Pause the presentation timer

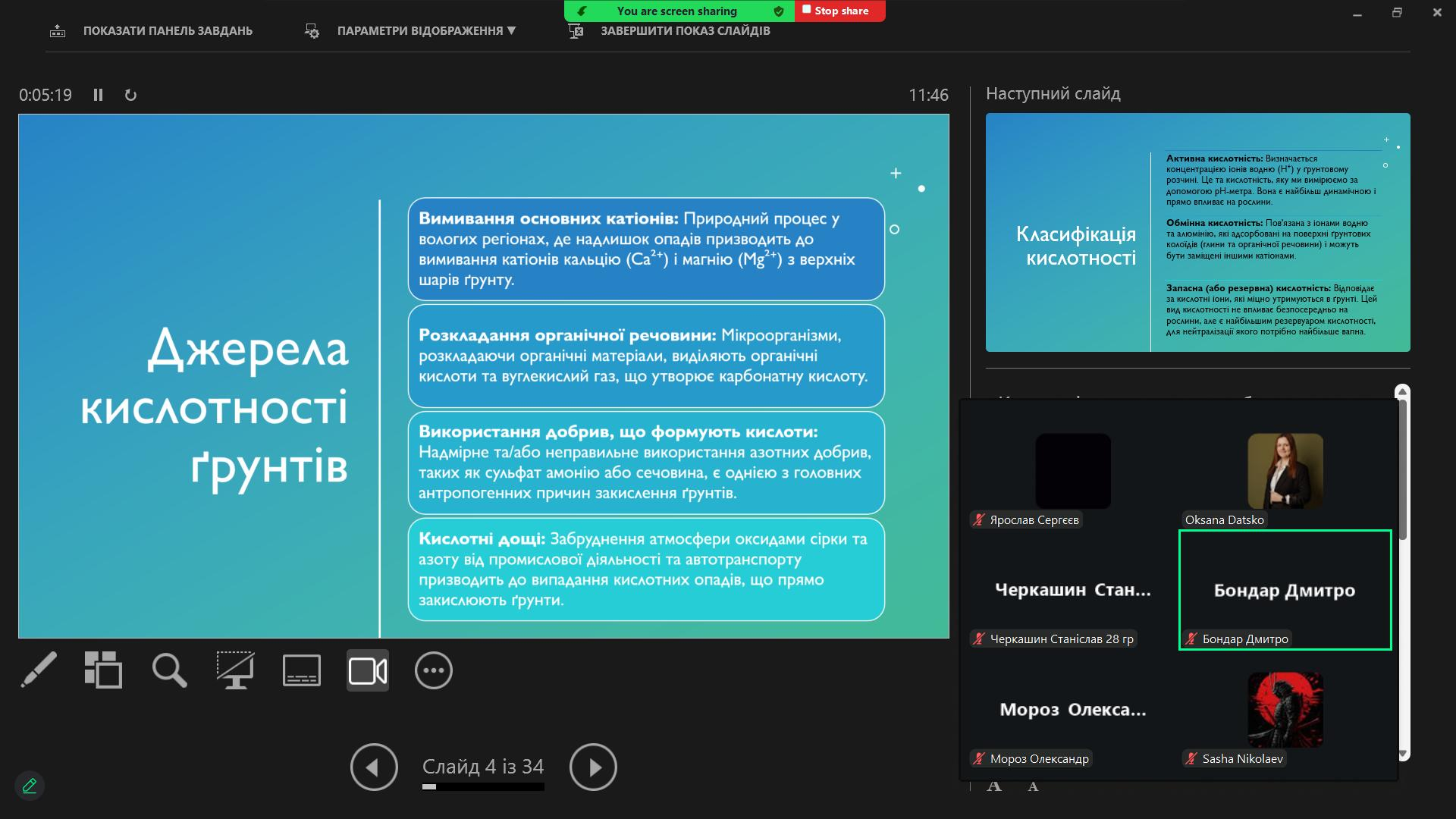[x=98, y=95]
